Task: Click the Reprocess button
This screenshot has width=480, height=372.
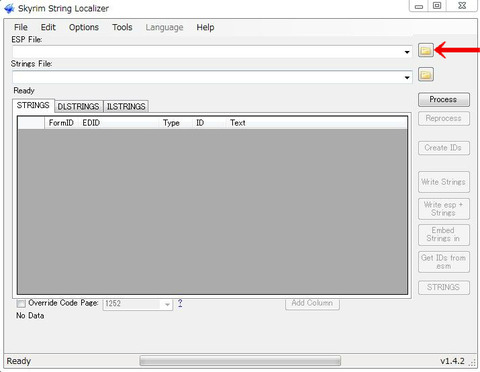Action: (444, 118)
